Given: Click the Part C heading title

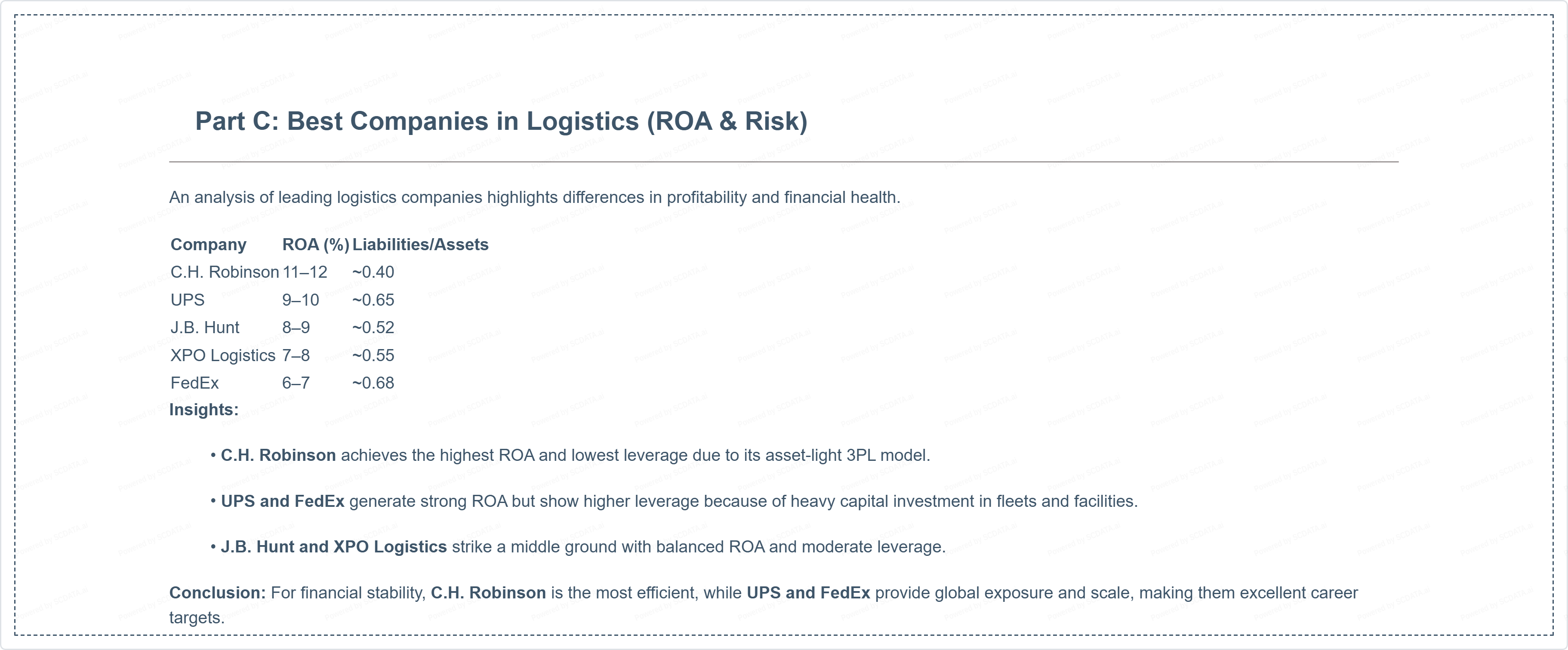Looking at the screenshot, I should click(x=500, y=121).
